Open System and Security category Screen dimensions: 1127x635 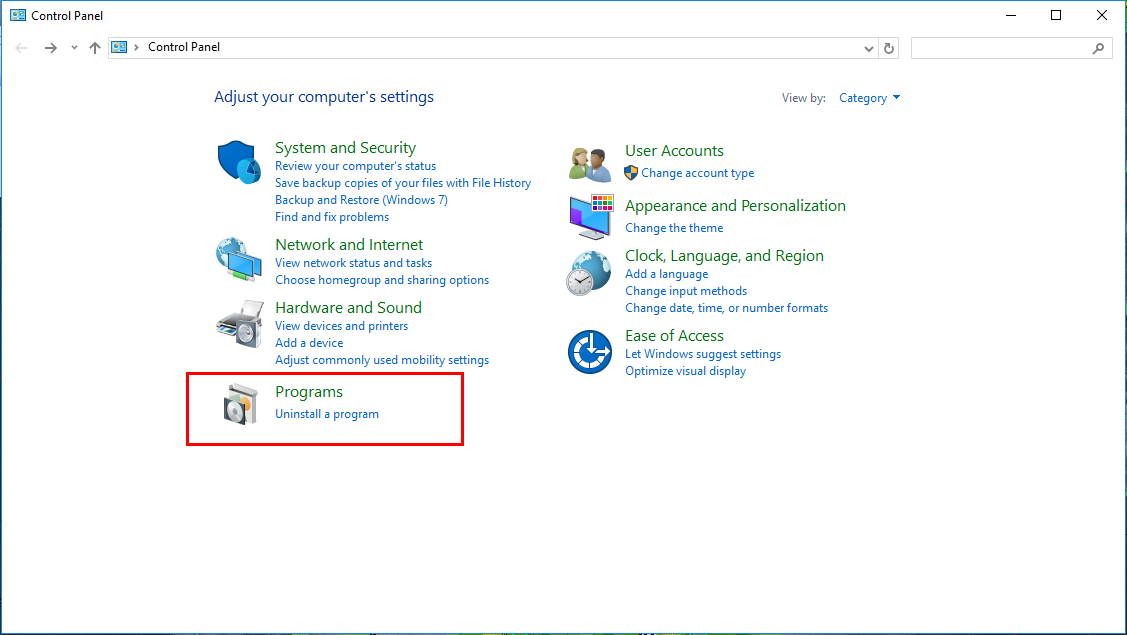tap(345, 147)
